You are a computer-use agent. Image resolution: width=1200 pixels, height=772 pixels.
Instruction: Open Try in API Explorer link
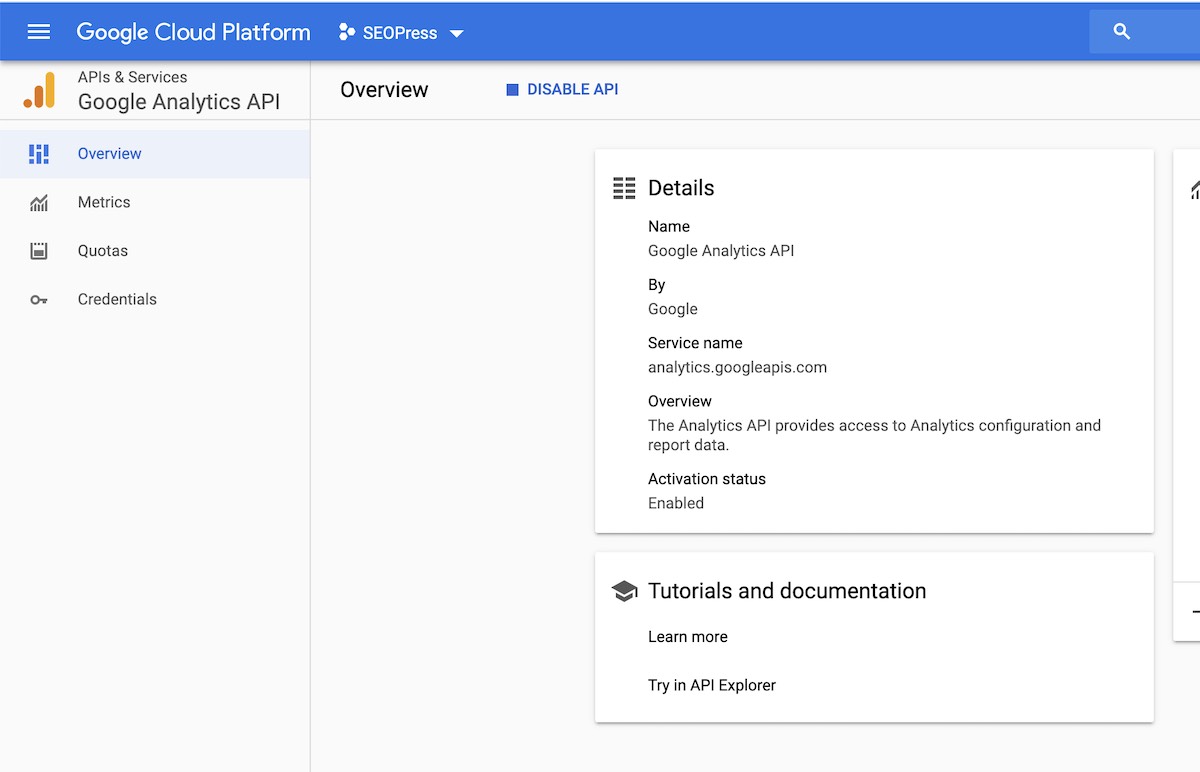[712, 685]
